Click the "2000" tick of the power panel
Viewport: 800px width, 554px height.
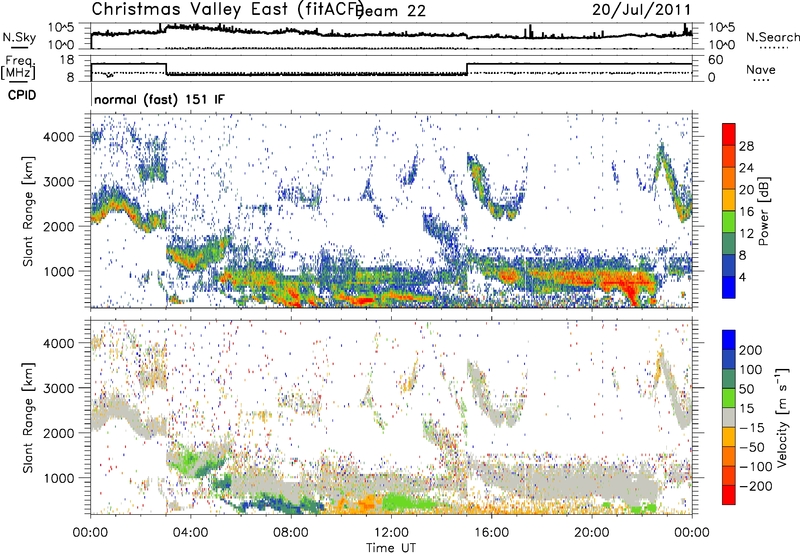(x=59, y=226)
